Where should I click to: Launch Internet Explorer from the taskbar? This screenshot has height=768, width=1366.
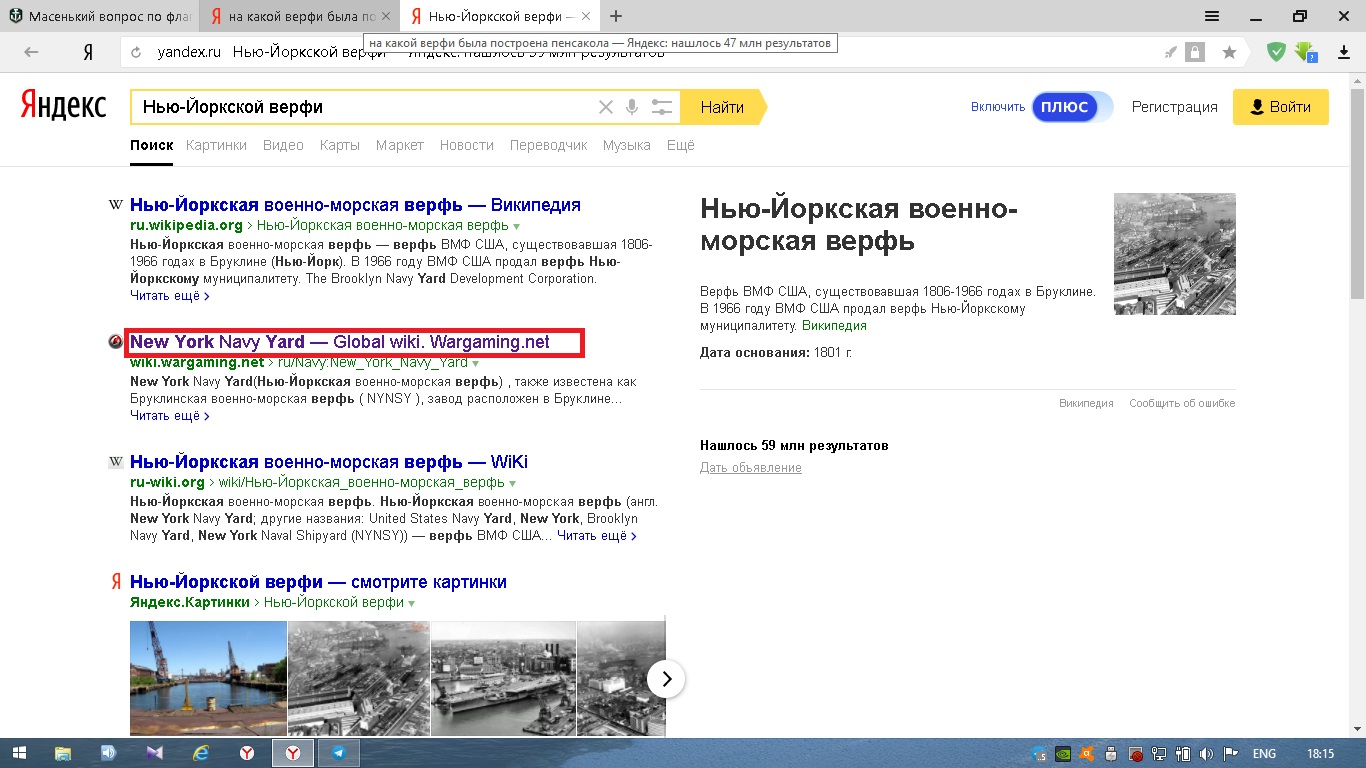(x=200, y=753)
